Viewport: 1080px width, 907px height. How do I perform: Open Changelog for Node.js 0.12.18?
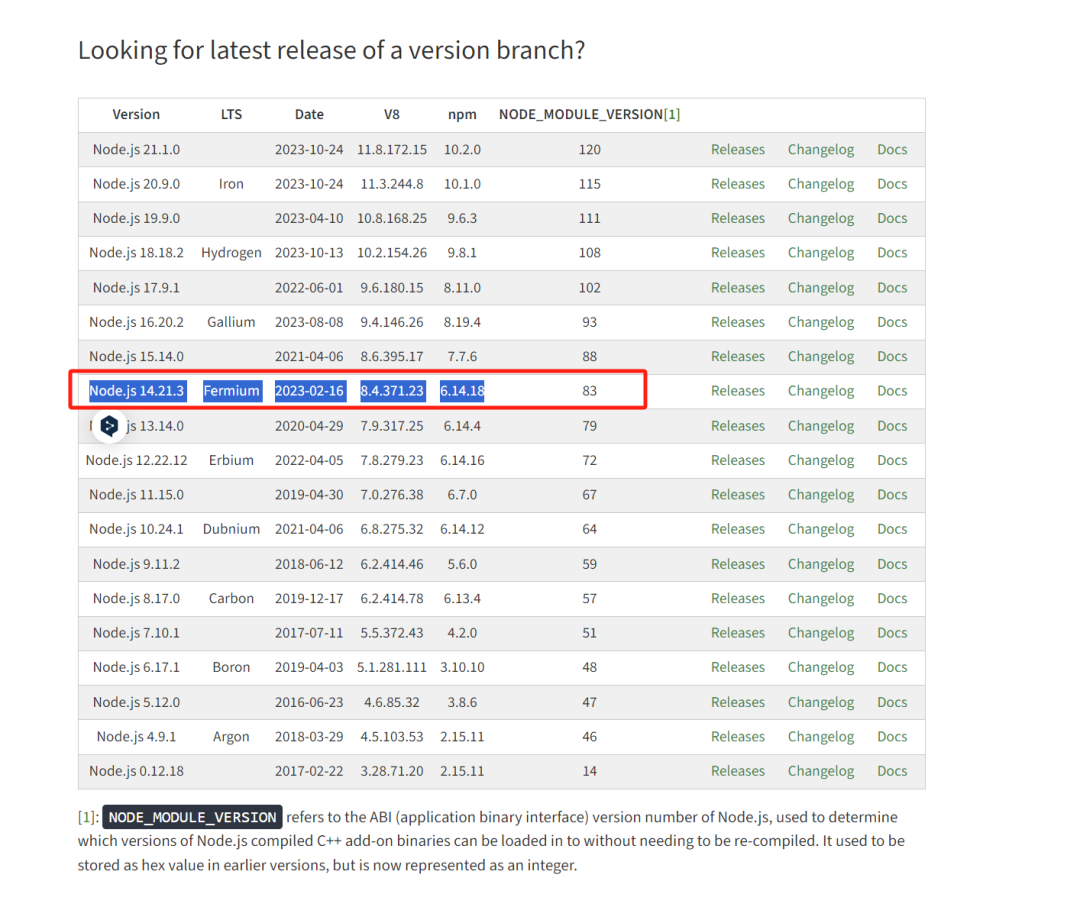(x=821, y=772)
